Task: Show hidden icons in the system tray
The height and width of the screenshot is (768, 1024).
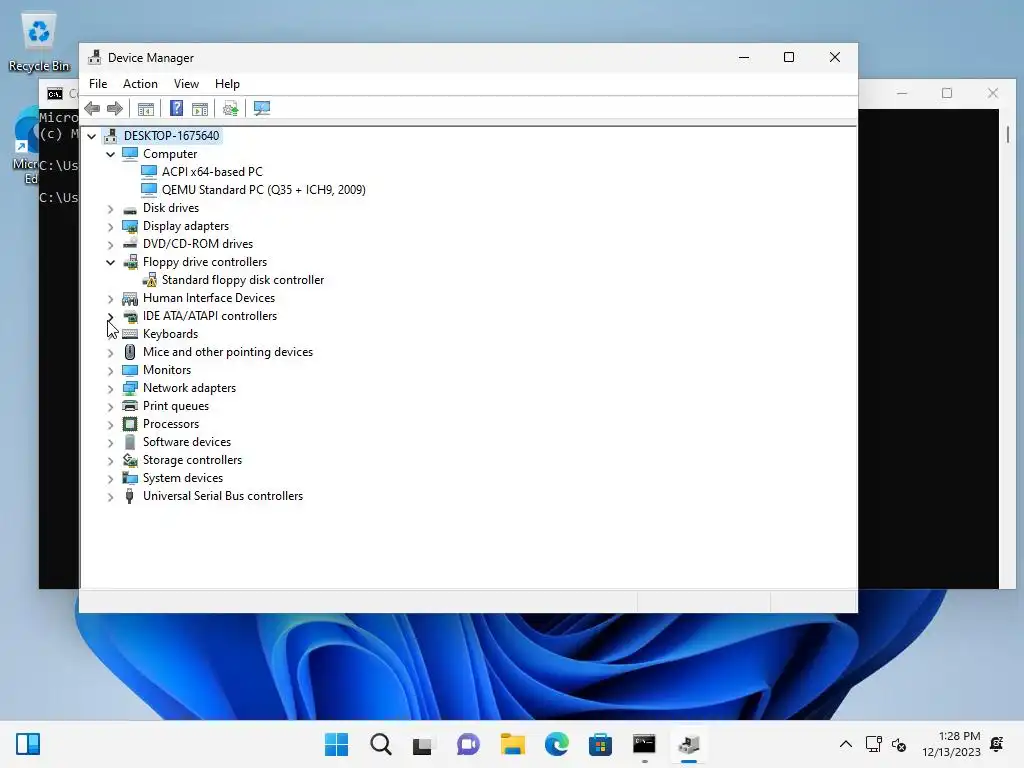Action: click(x=846, y=744)
